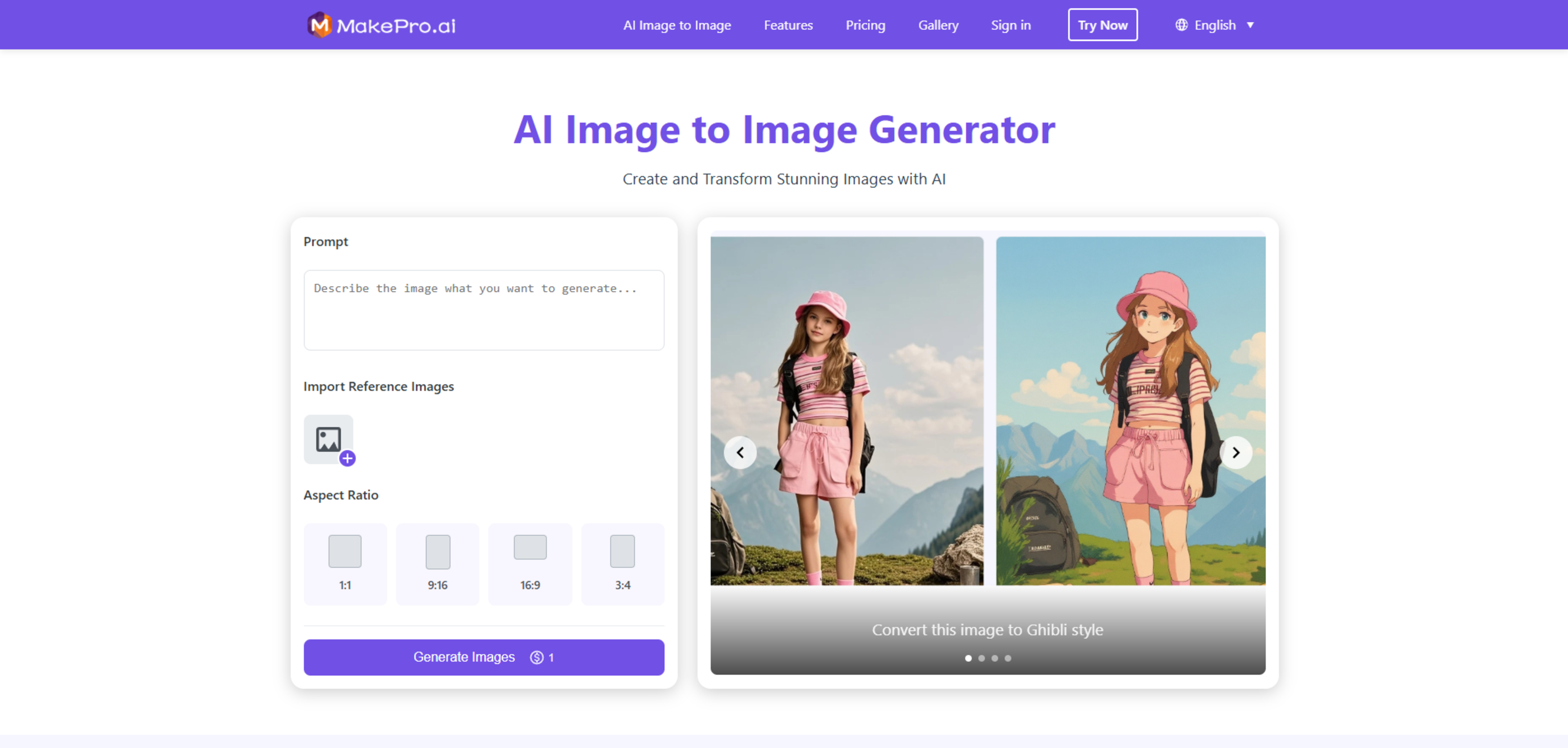This screenshot has height=748, width=1568.
Task: Jump to second carousel dot indicator
Action: tap(981, 658)
